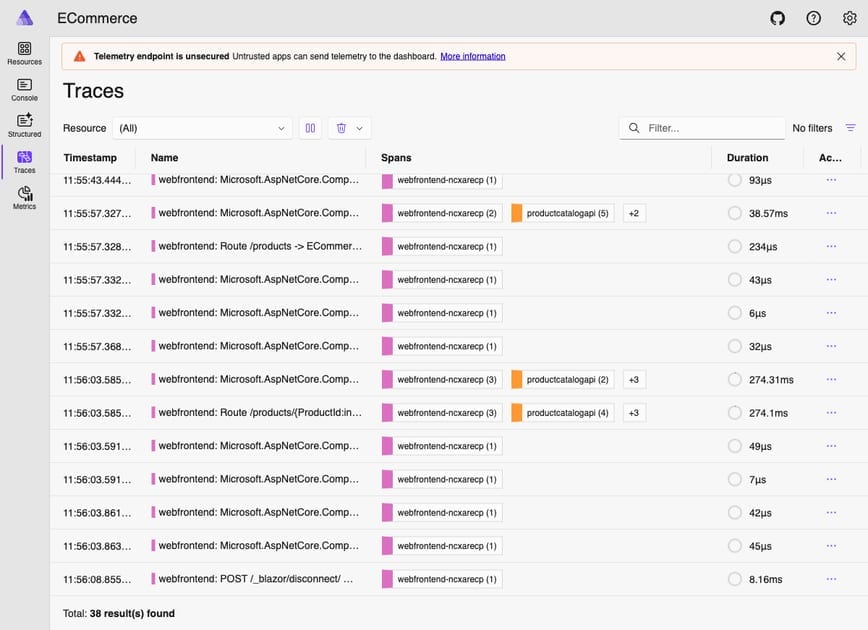Open actions menu for the 234µs trace

click(831, 246)
